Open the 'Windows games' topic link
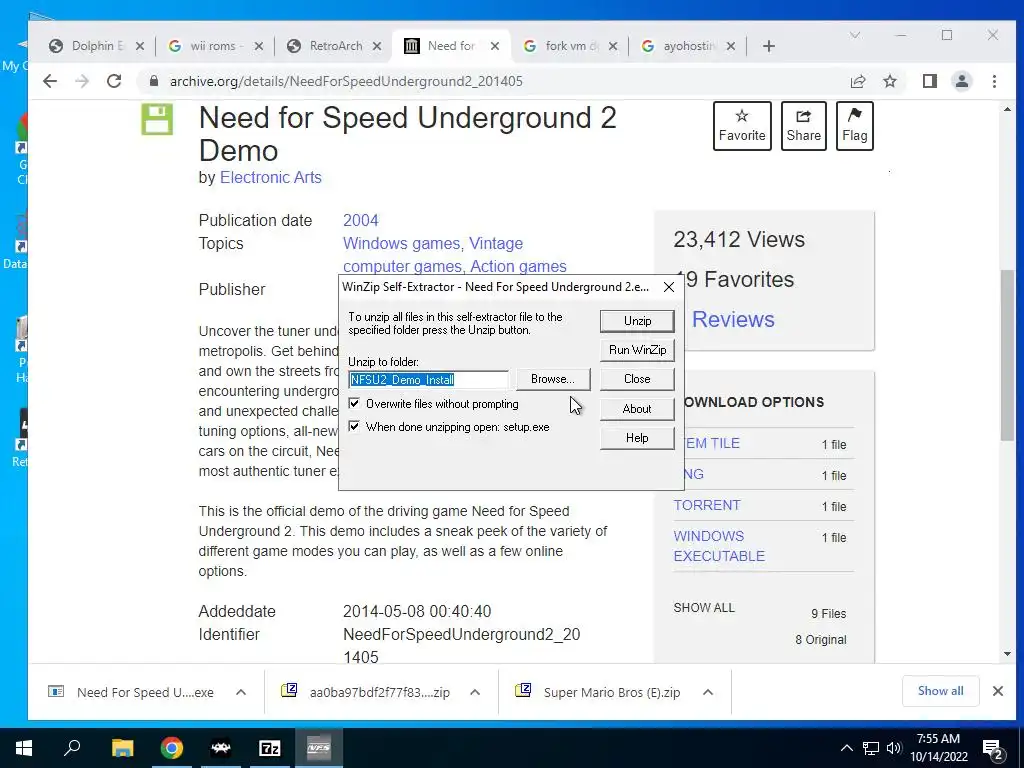The height and width of the screenshot is (768, 1024). (x=403, y=243)
